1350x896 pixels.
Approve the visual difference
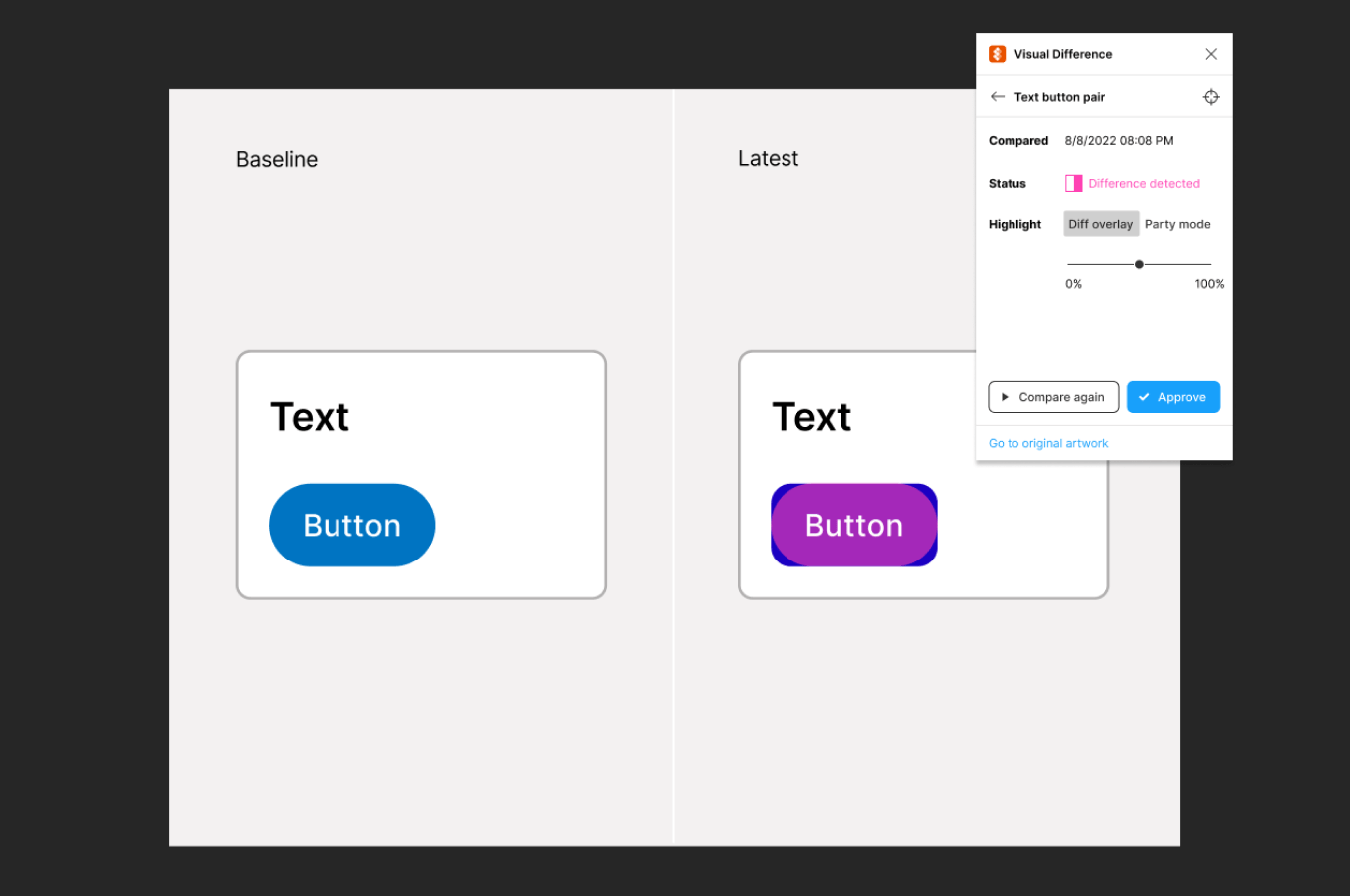point(1173,396)
